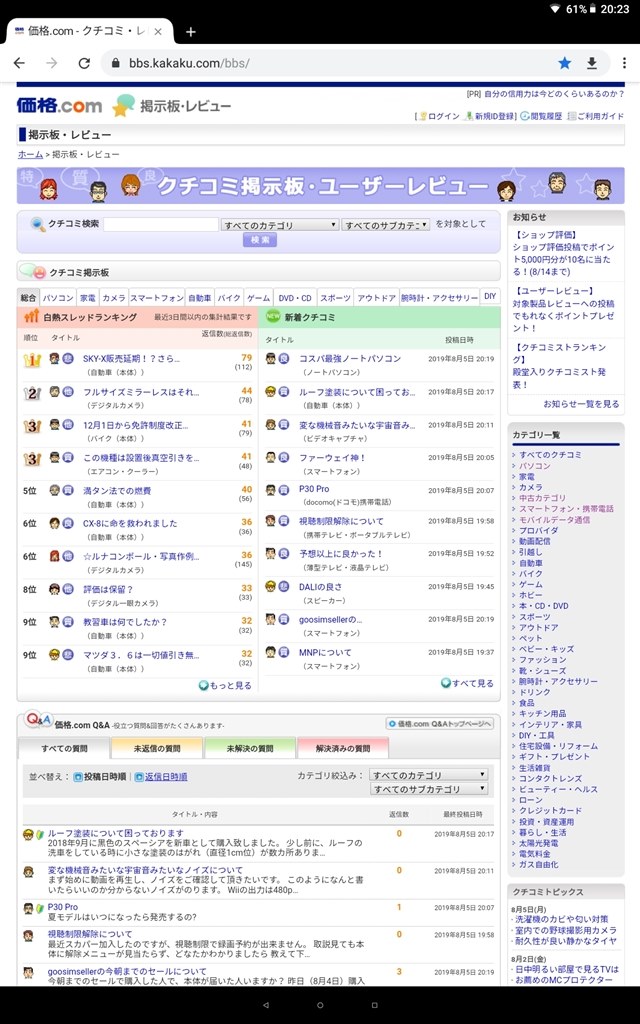Click the green すべて見る arrow icon
The image size is (640, 1024).
click(445, 683)
